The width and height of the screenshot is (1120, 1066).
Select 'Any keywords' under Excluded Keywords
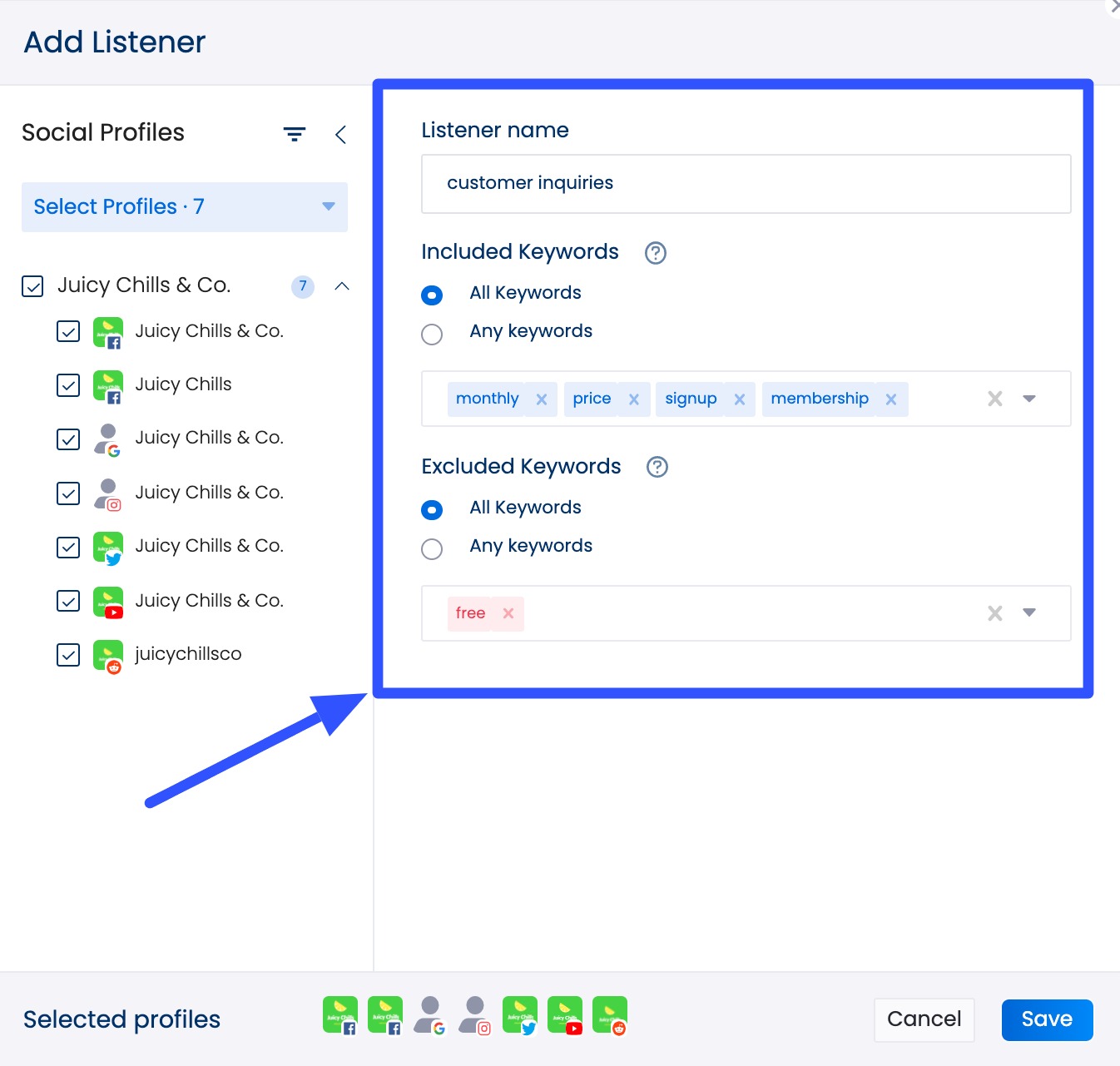[x=432, y=549]
